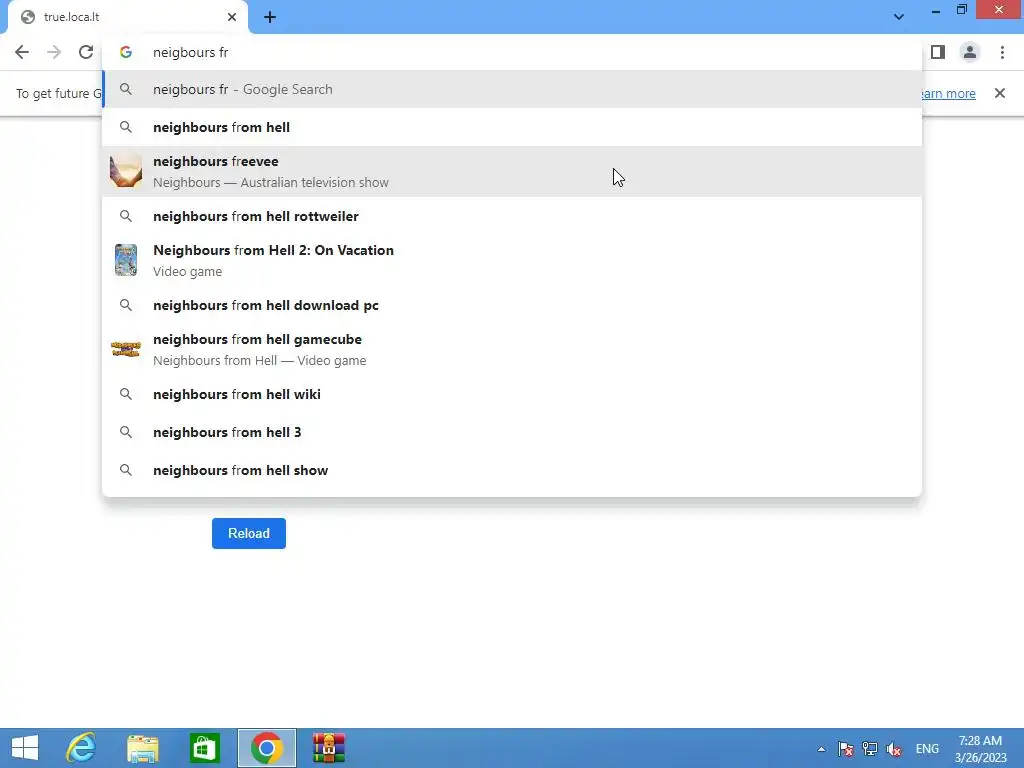Open File Explorer from the taskbar
This screenshot has width=1024, height=768.
coord(143,748)
